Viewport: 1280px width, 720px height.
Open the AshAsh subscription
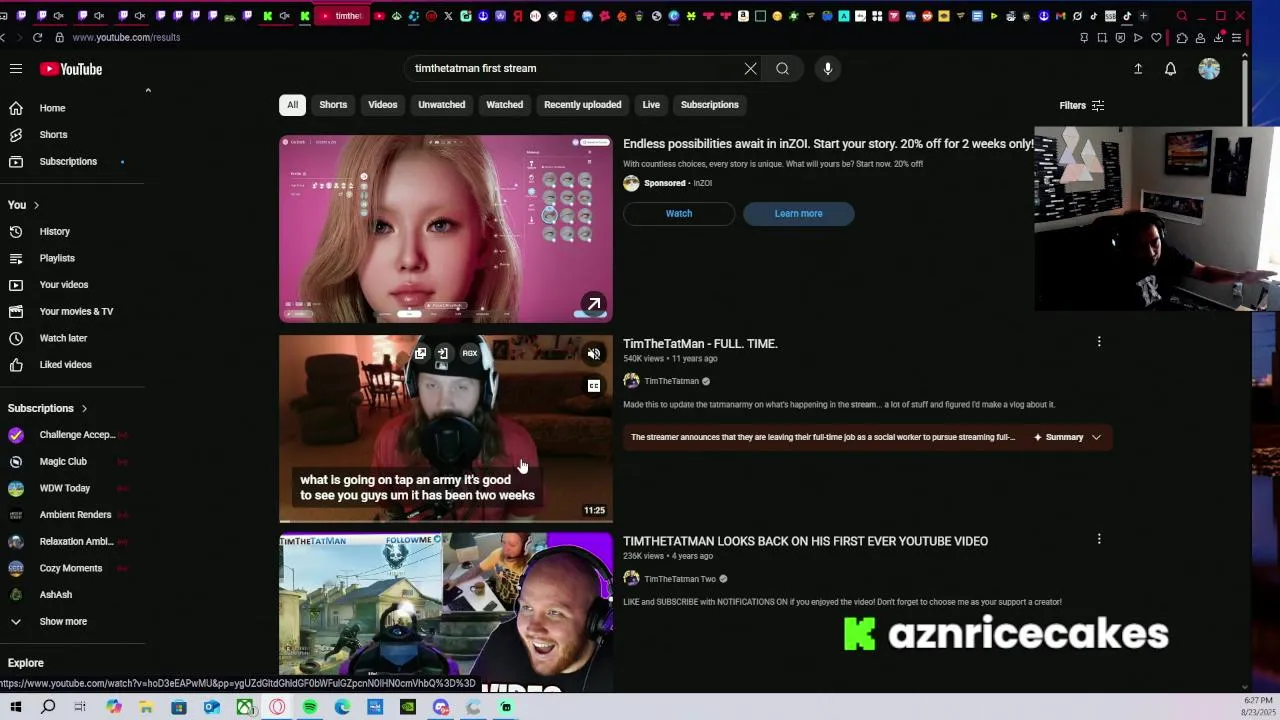coord(55,595)
